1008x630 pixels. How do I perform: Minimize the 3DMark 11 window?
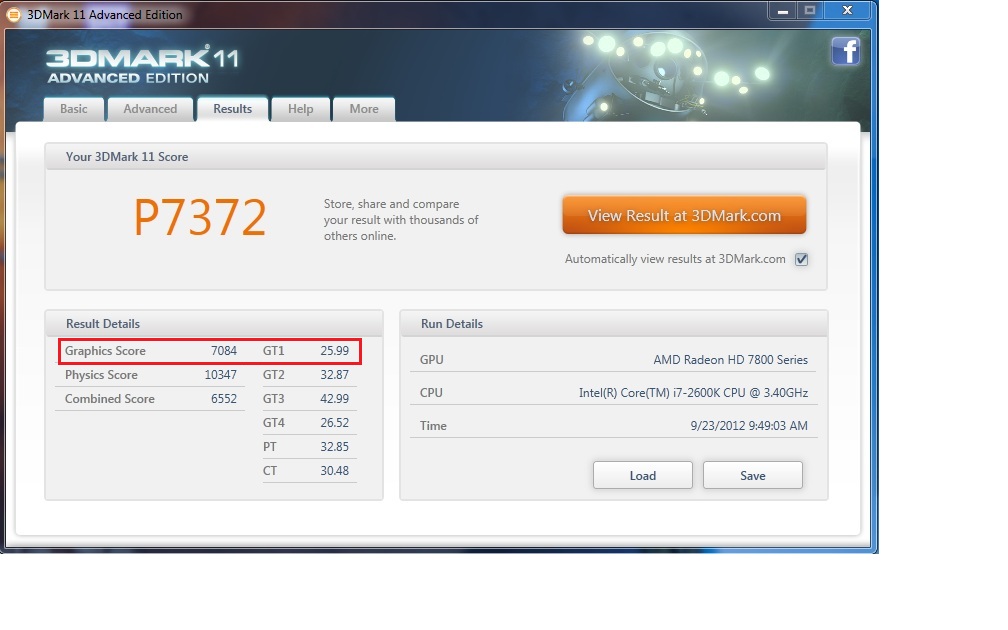coord(782,11)
